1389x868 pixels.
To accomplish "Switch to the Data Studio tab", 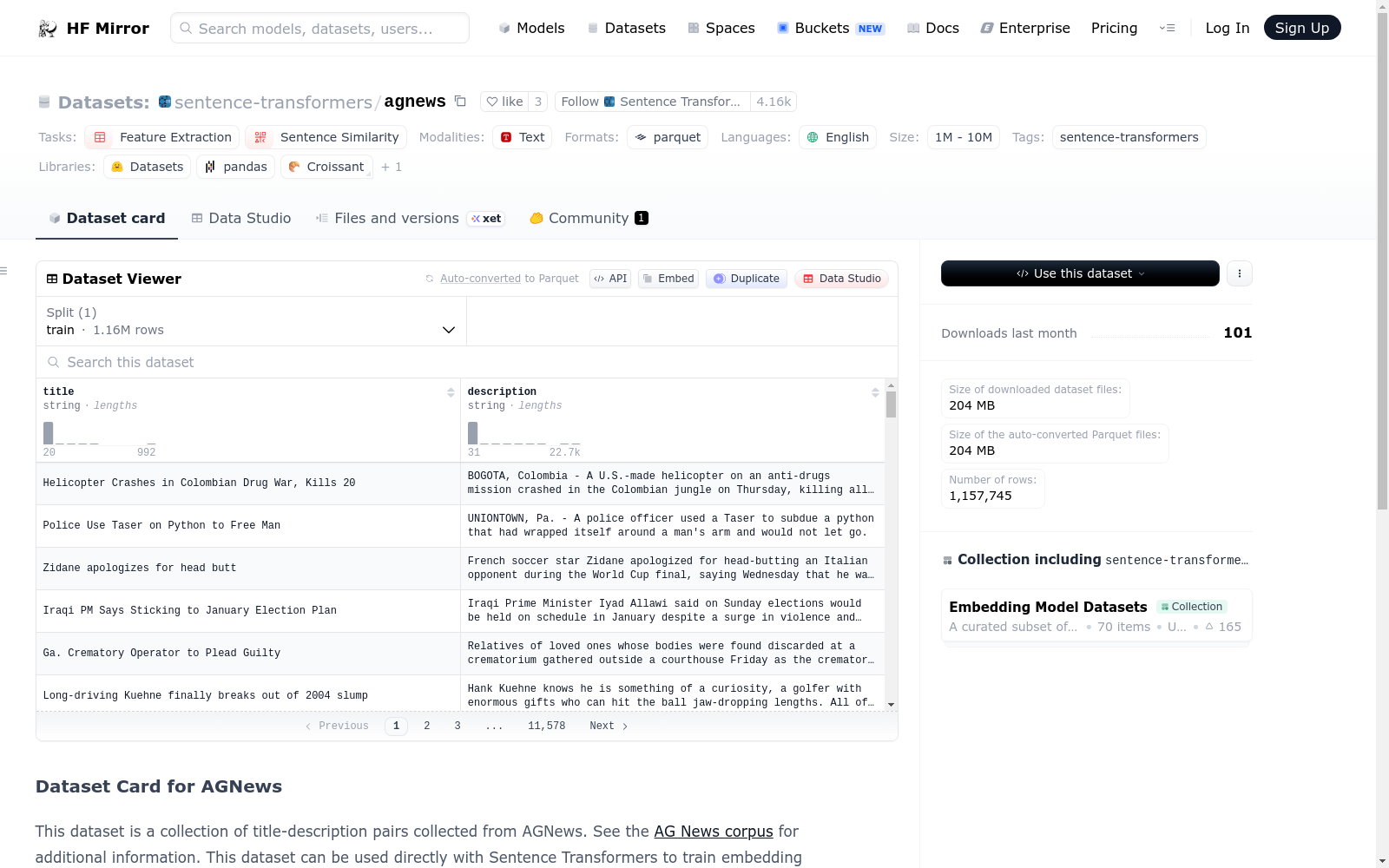I will coord(241,219).
